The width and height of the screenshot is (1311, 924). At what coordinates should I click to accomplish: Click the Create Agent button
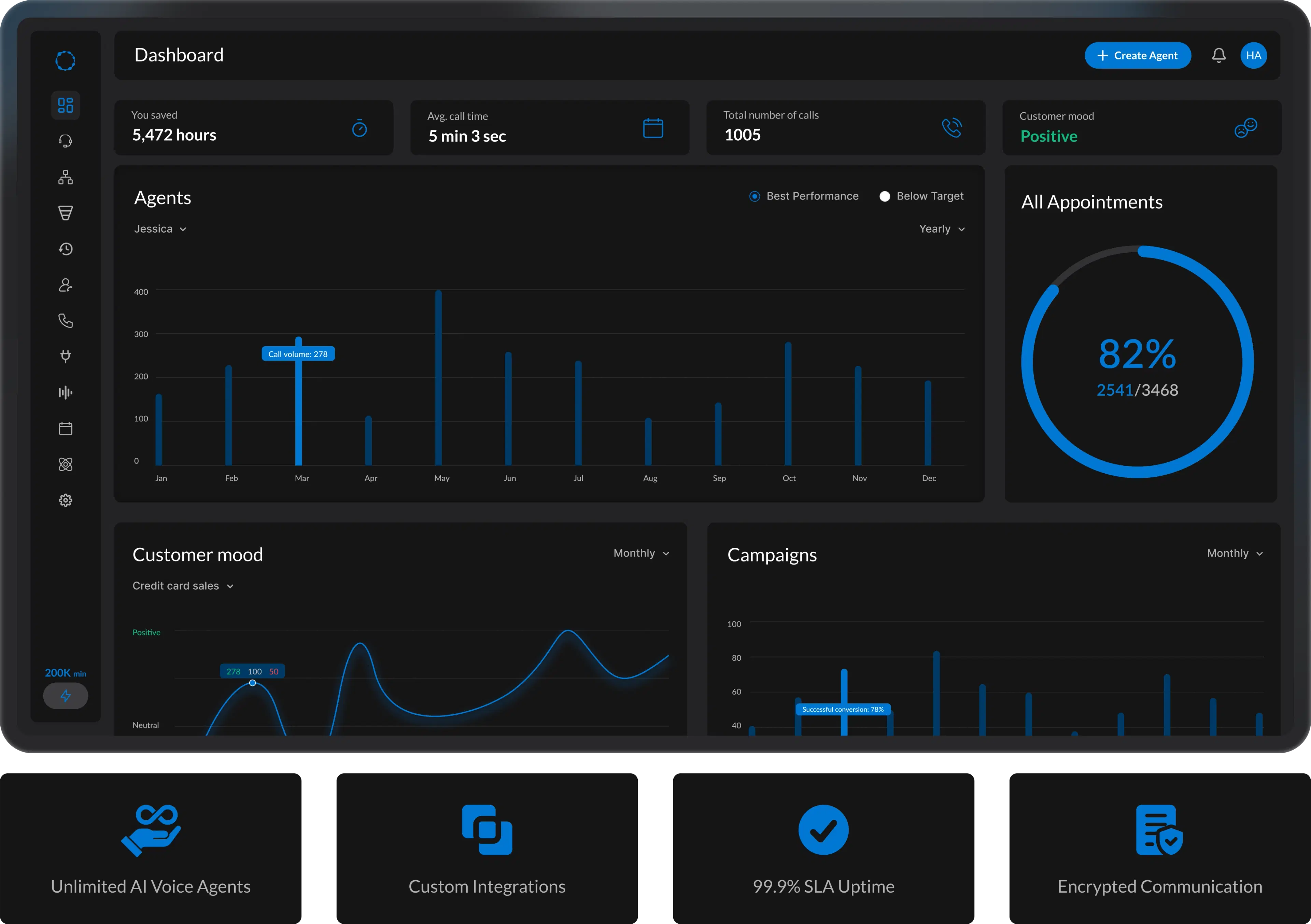pyautogui.click(x=1138, y=55)
